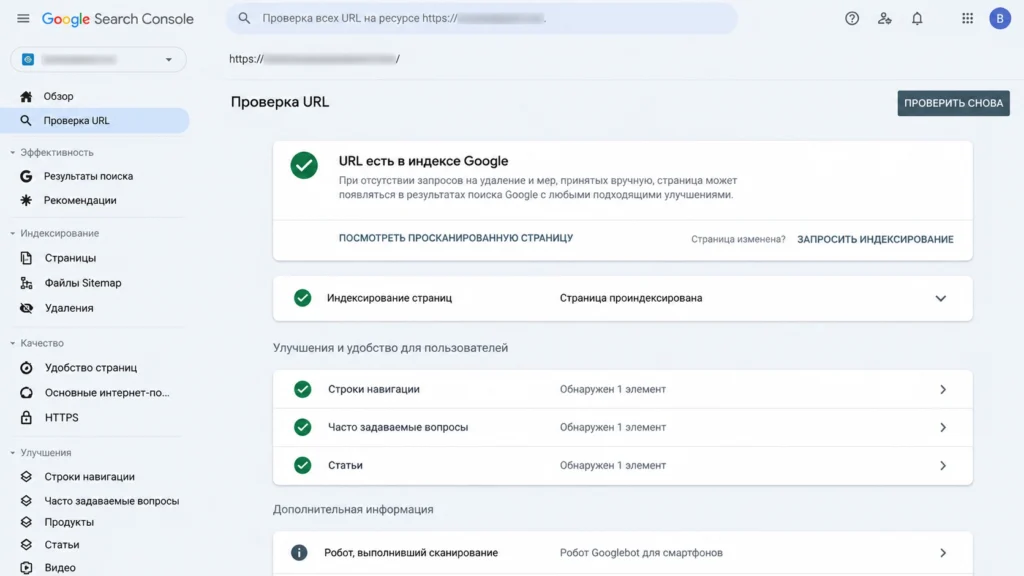Click the Файлы Sitemap icon
1024x576 pixels.
[x=26, y=283]
